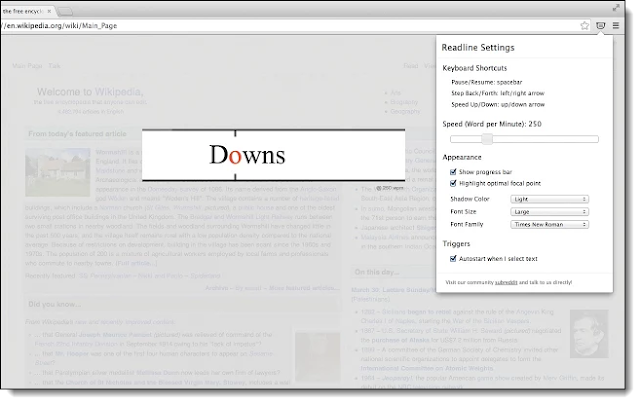640x404 pixels.
Task: Disable Highlight optimal focal point
Action: (x=453, y=183)
